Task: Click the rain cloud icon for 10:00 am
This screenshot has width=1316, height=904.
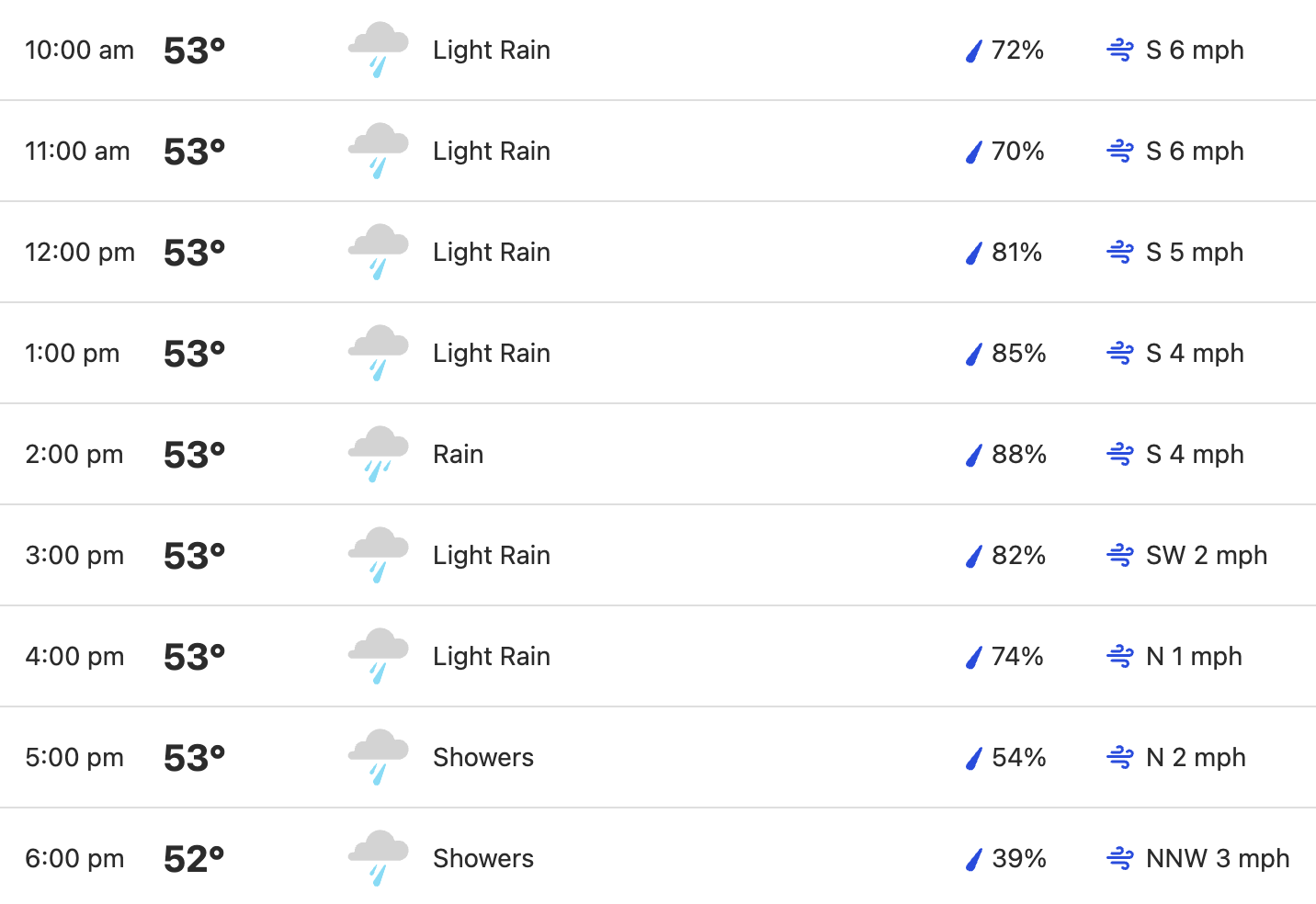Action: tap(378, 51)
